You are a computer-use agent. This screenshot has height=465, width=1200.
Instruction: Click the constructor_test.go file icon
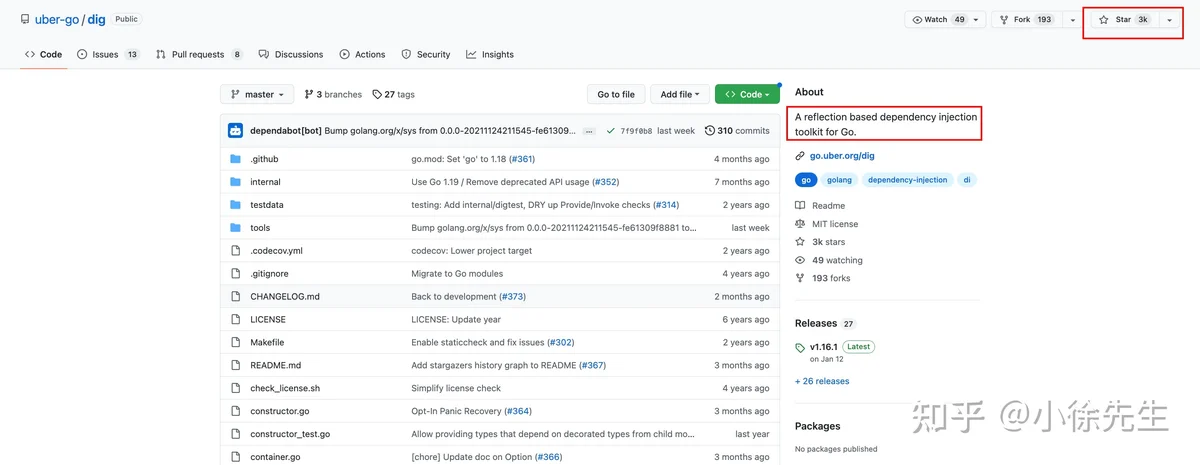[236, 434]
